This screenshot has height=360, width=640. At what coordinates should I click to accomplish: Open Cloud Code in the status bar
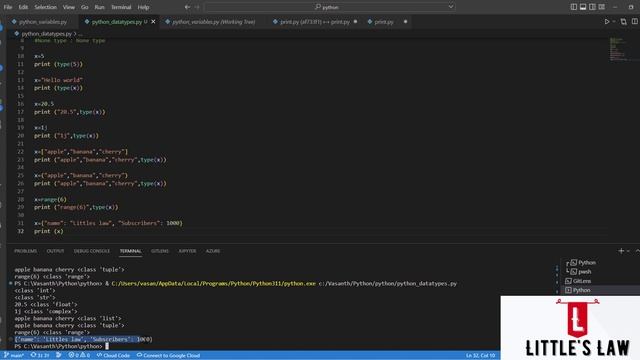tap(113, 355)
